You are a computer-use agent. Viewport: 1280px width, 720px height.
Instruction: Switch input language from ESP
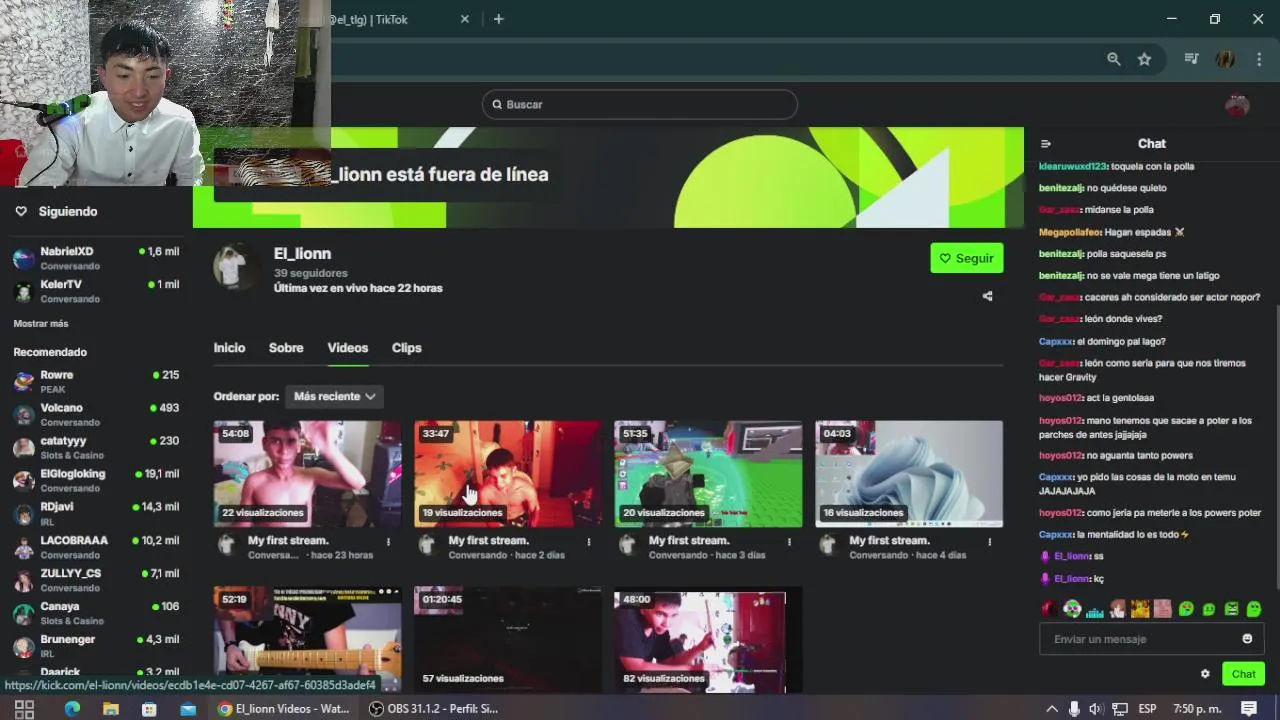(x=1147, y=709)
